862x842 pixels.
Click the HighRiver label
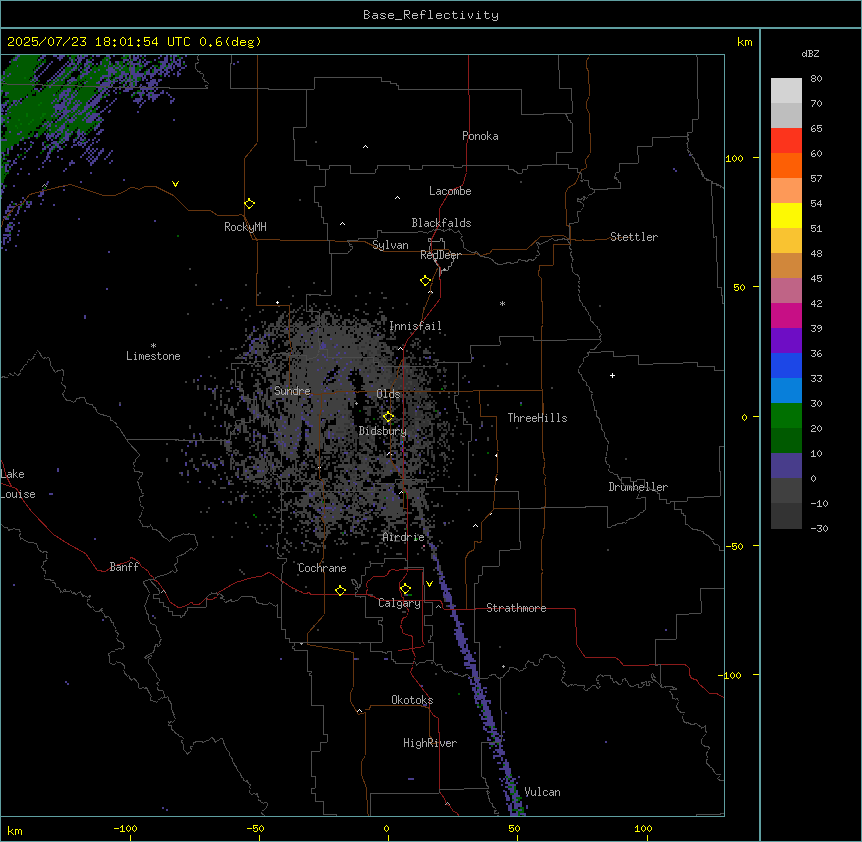click(430, 743)
